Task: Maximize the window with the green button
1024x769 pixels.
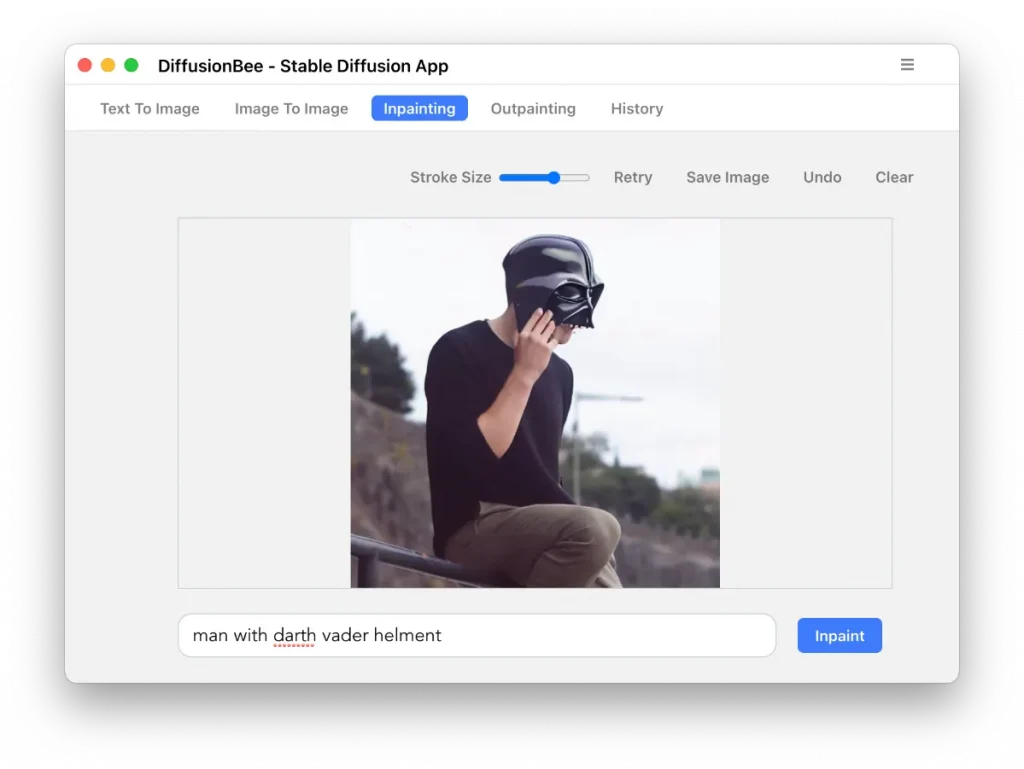Action: tap(131, 65)
